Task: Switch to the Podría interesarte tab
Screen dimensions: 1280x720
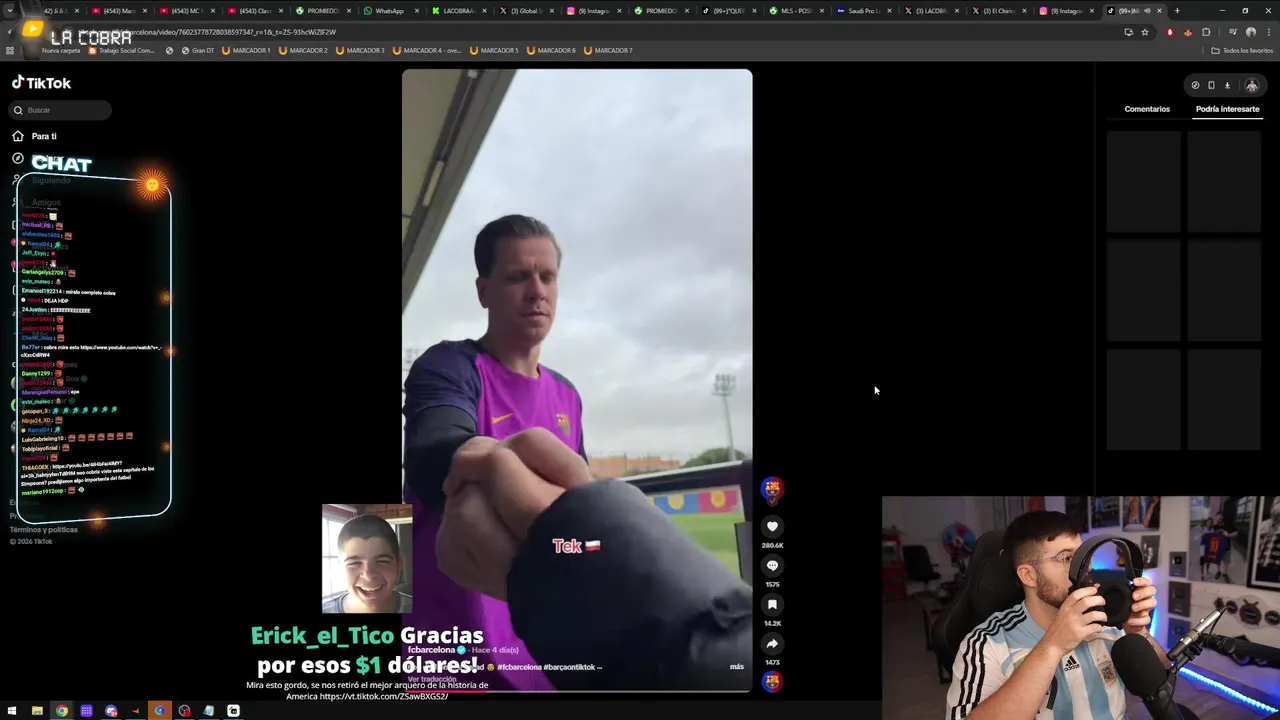Action: pos(1227,109)
